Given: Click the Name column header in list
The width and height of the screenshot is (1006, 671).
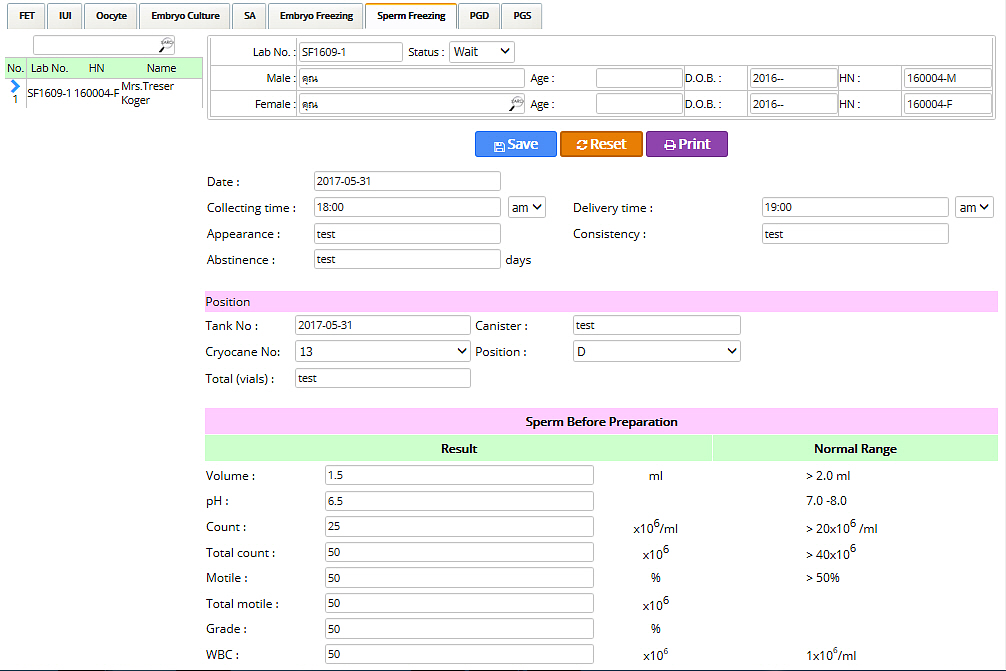Looking at the screenshot, I should [x=161, y=68].
